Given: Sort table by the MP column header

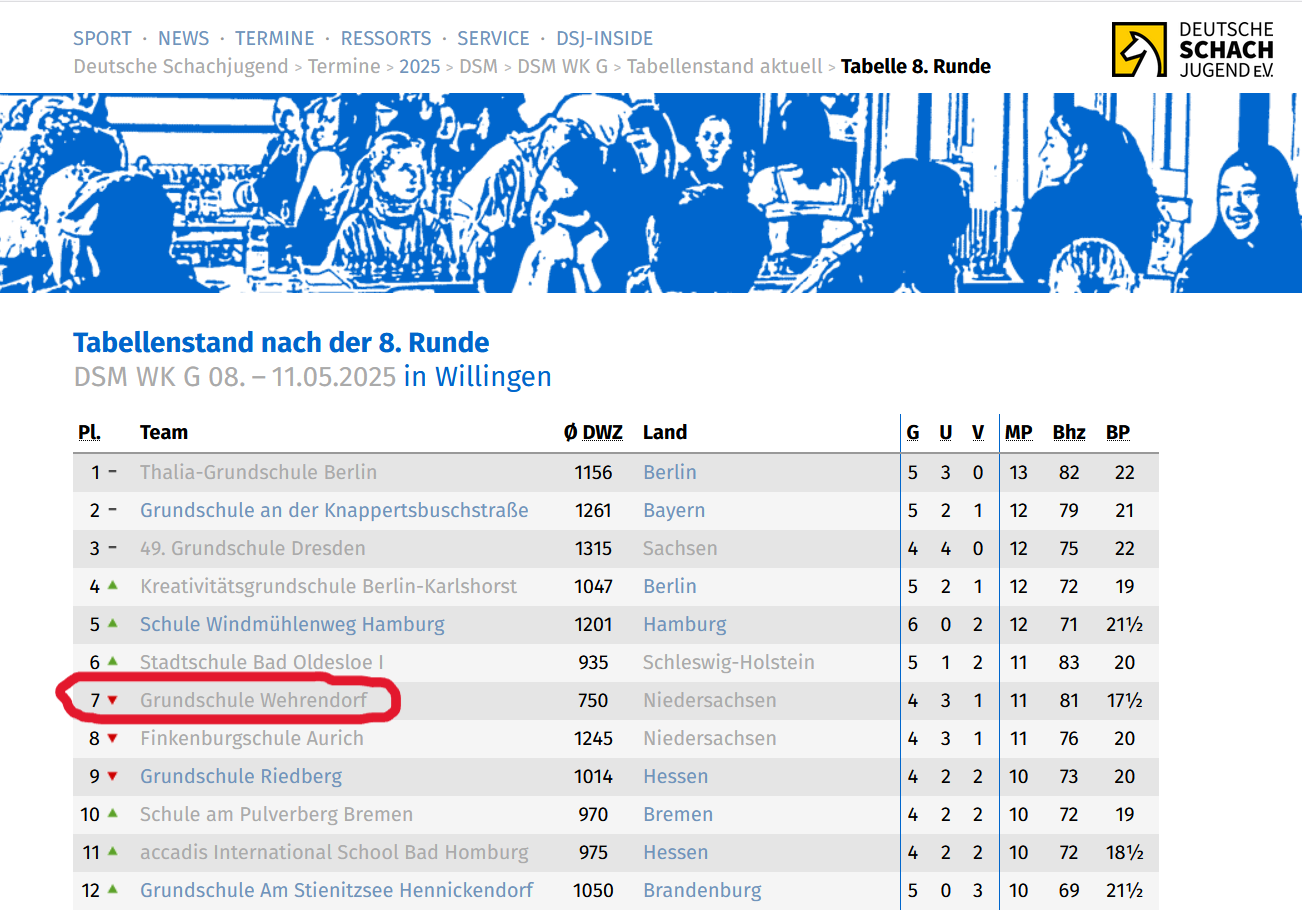Looking at the screenshot, I should (1018, 433).
